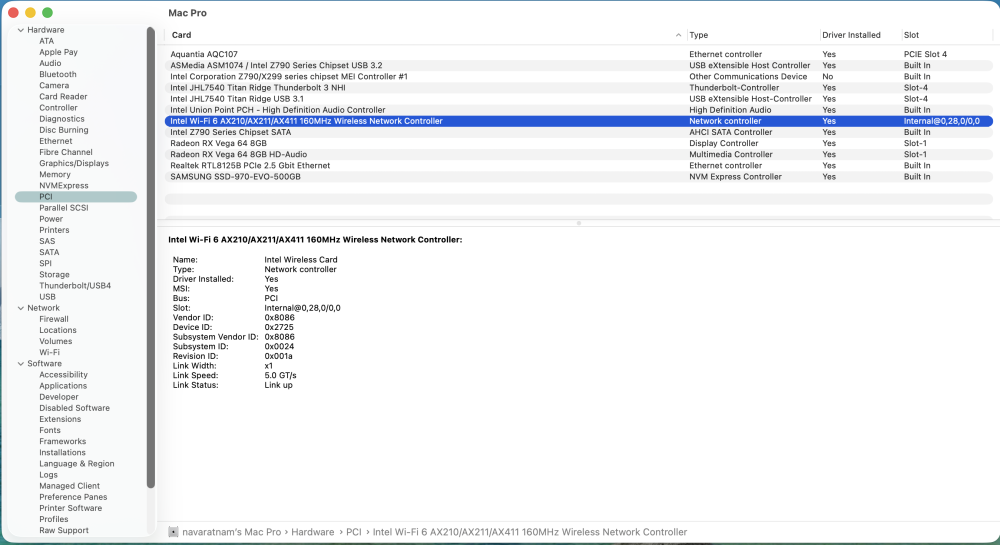Select Printers in sidebar
This screenshot has width=1000, height=545.
click(x=54, y=230)
